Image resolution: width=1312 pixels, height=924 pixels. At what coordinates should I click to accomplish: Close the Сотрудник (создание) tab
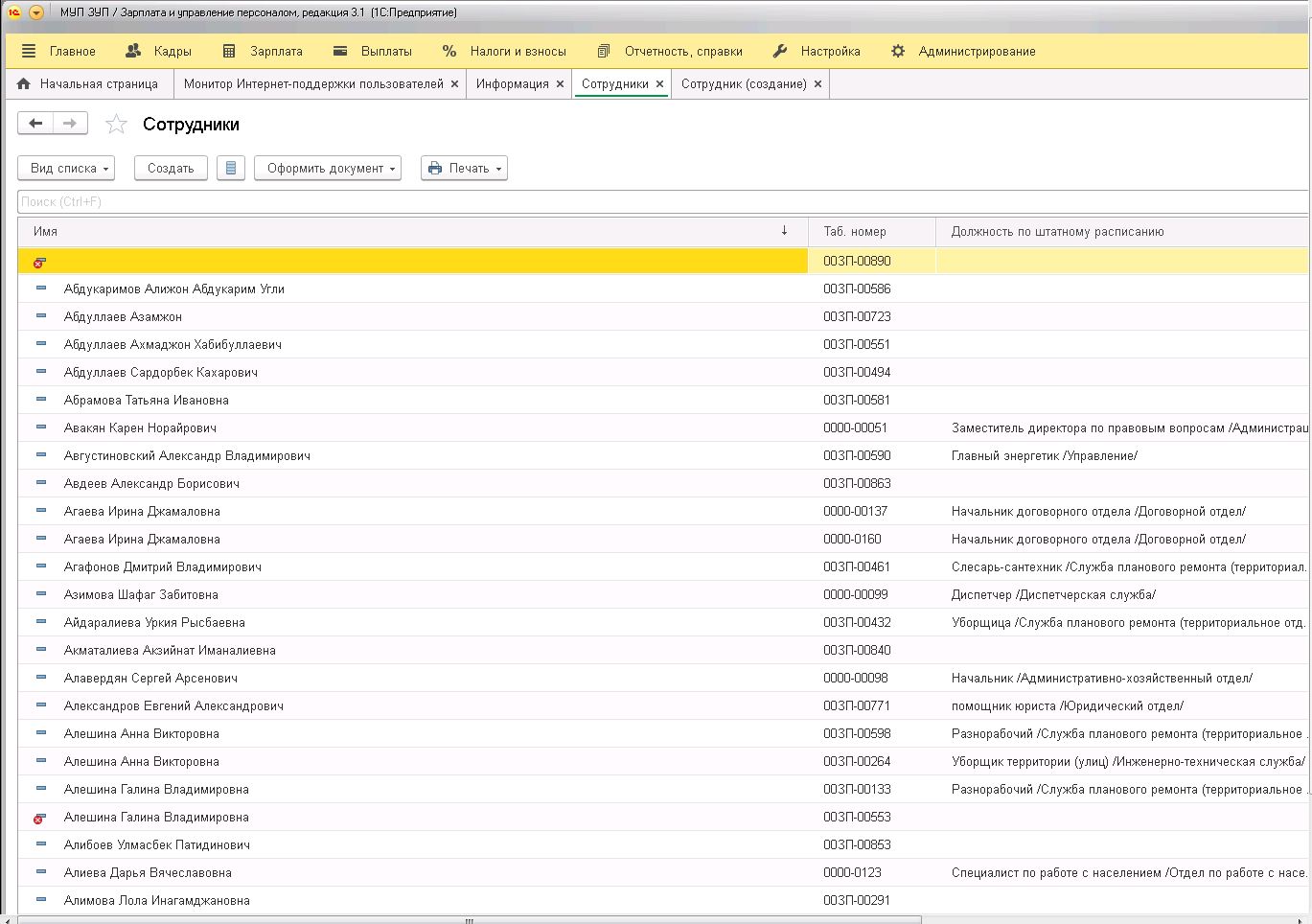pyautogui.click(x=817, y=84)
